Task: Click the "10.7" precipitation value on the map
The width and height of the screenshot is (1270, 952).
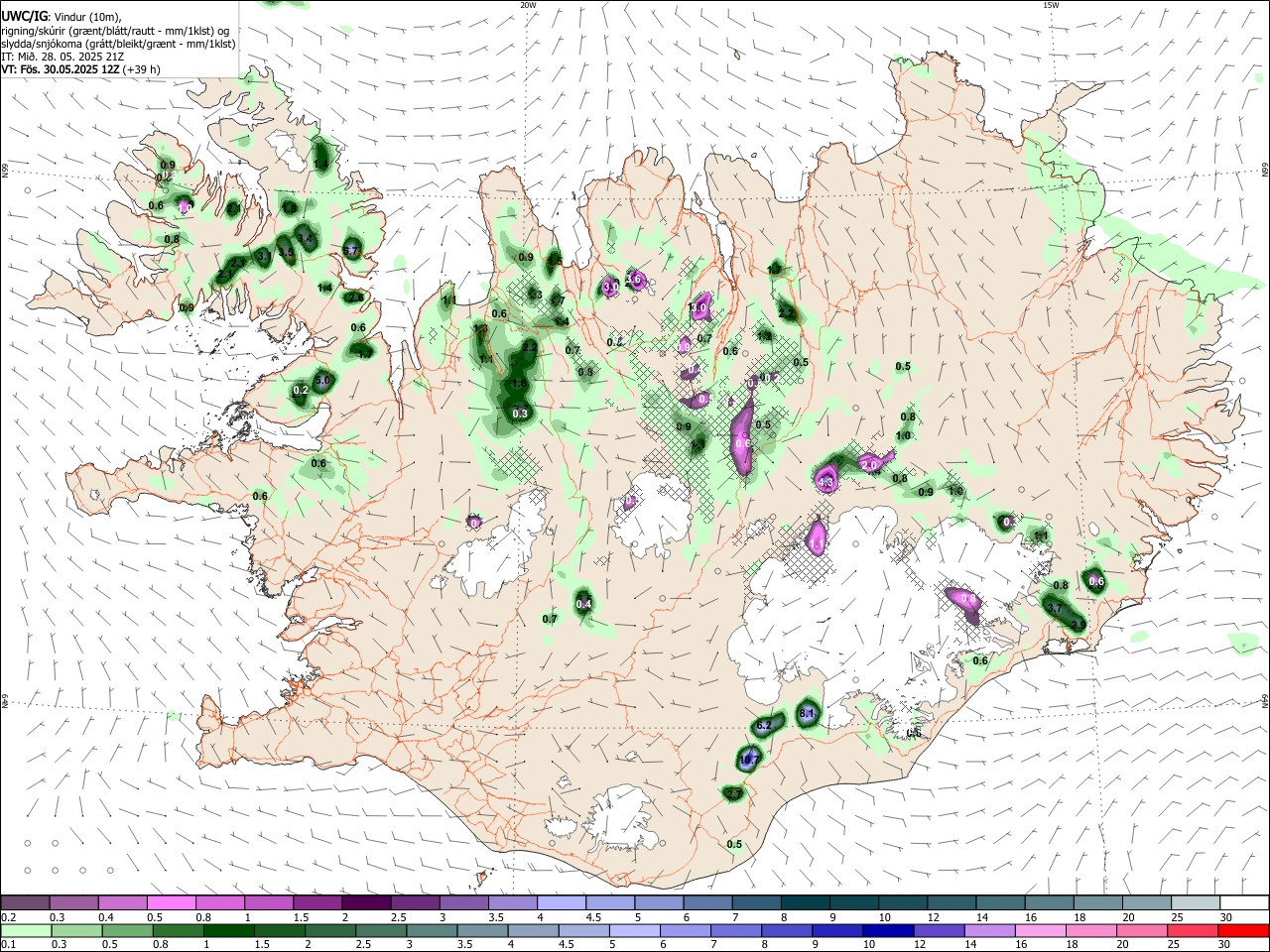Action: 749,760
